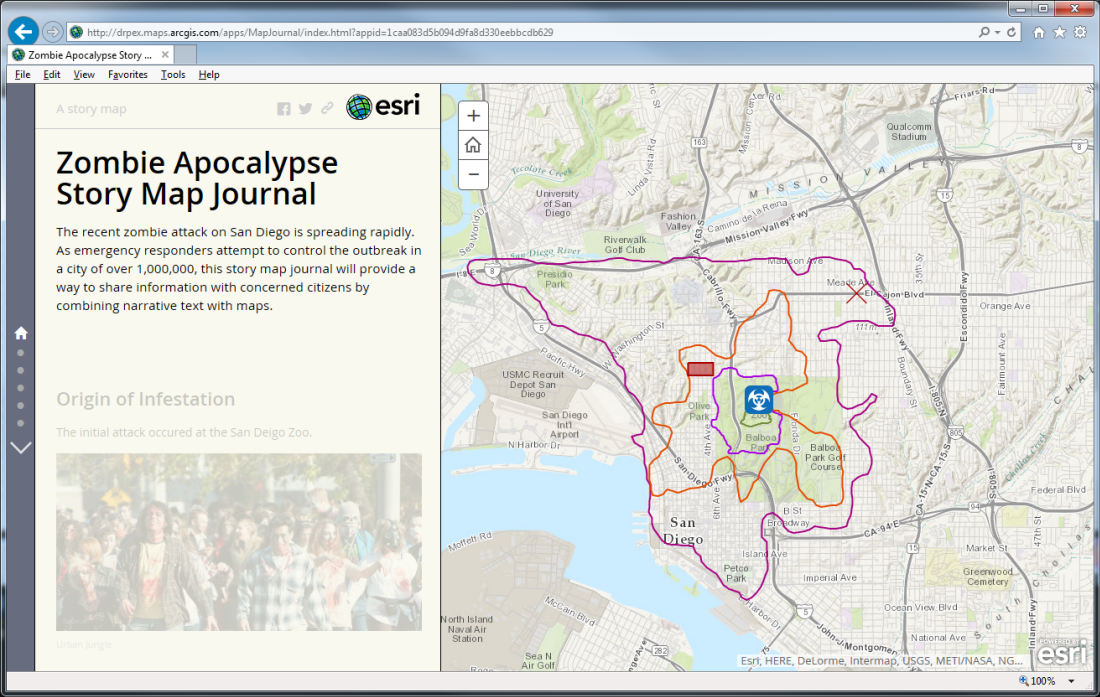The height and width of the screenshot is (697, 1100).
Task: Open the Help menu
Action: tap(209, 74)
